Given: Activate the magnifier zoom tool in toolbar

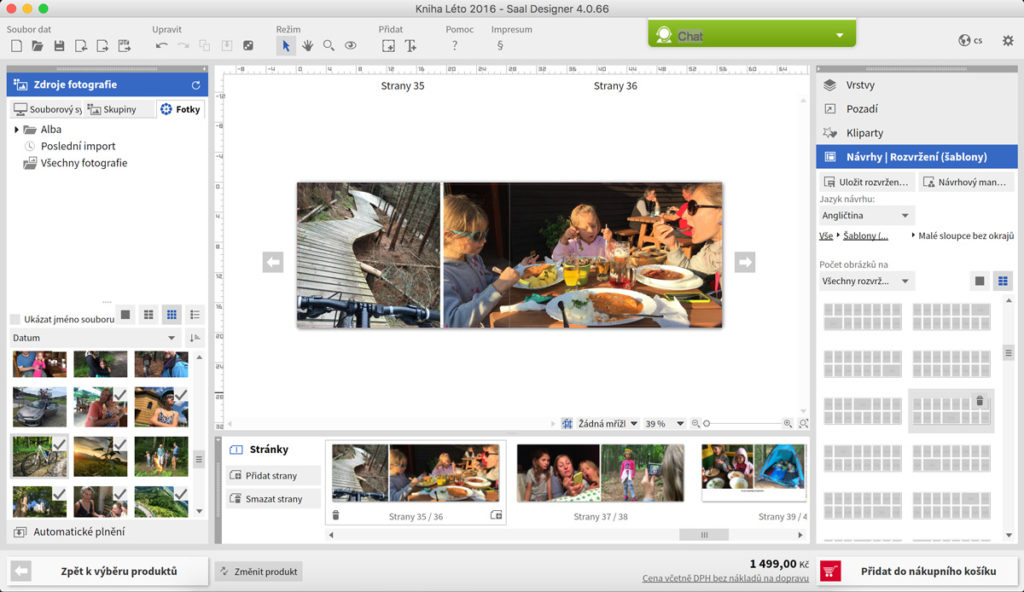Looking at the screenshot, I should tap(329, 46).
